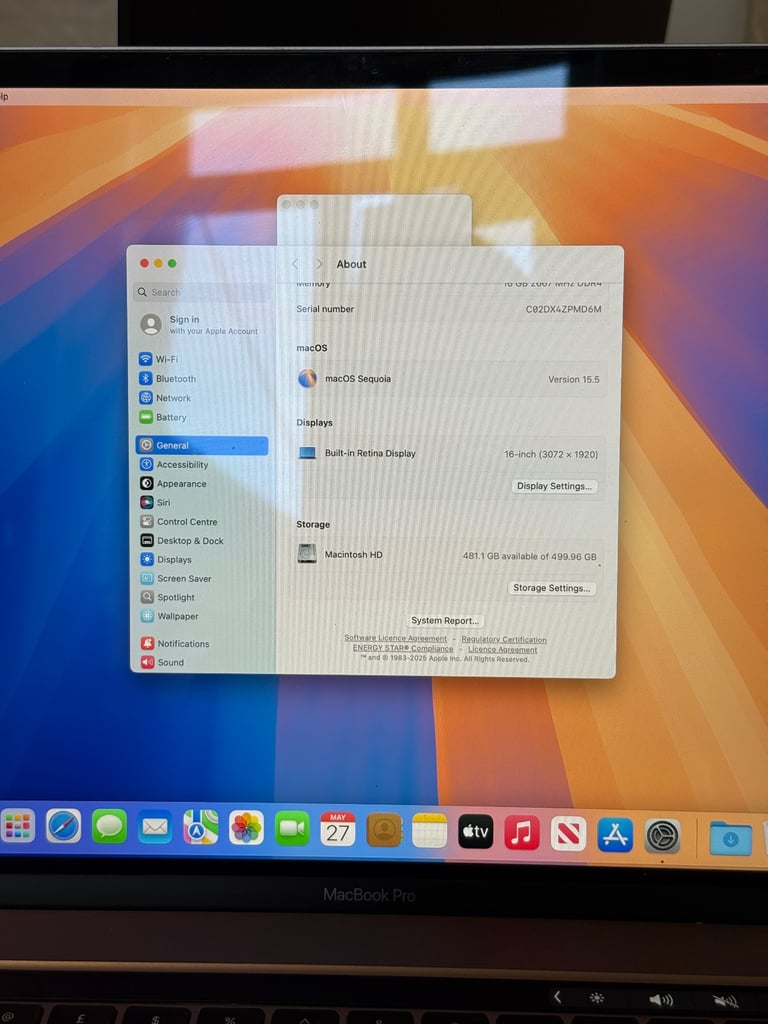Click System Settings icon in Dock
This screenshot has height=1024, width=768.
coord(662,836)
